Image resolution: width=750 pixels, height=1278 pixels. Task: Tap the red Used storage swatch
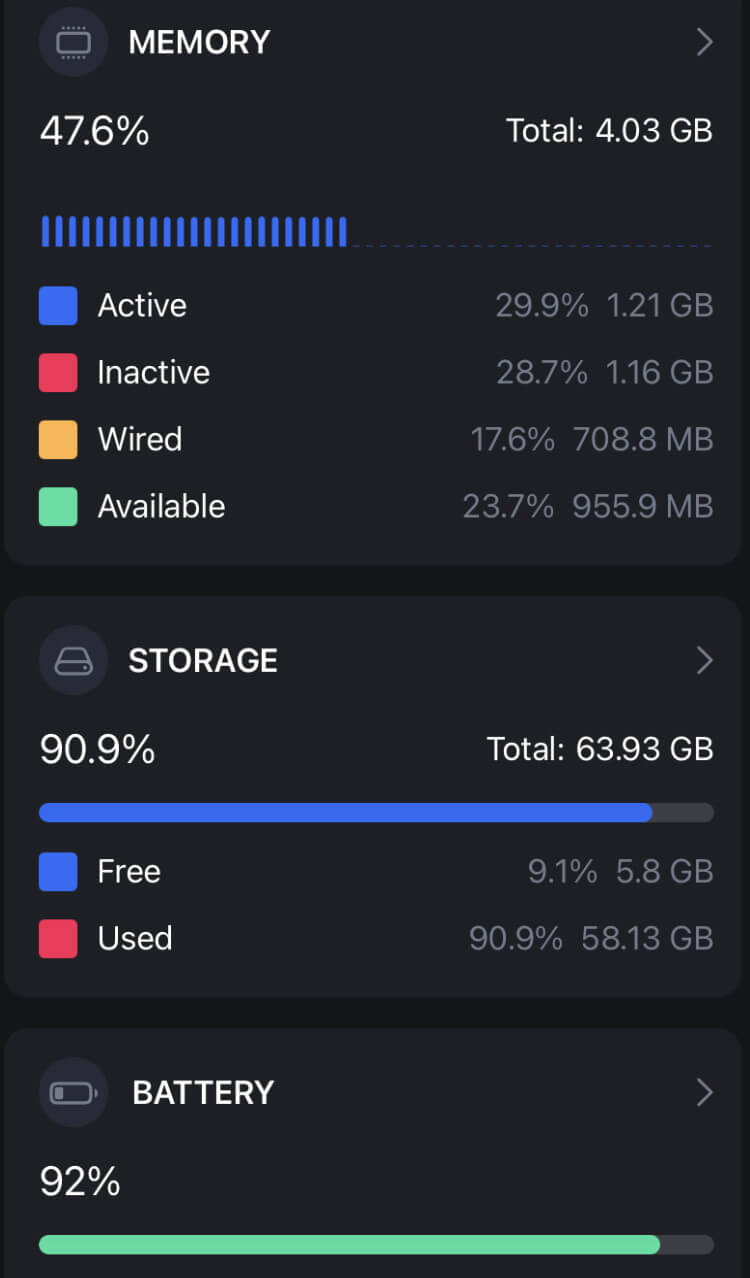click(58, 939)
